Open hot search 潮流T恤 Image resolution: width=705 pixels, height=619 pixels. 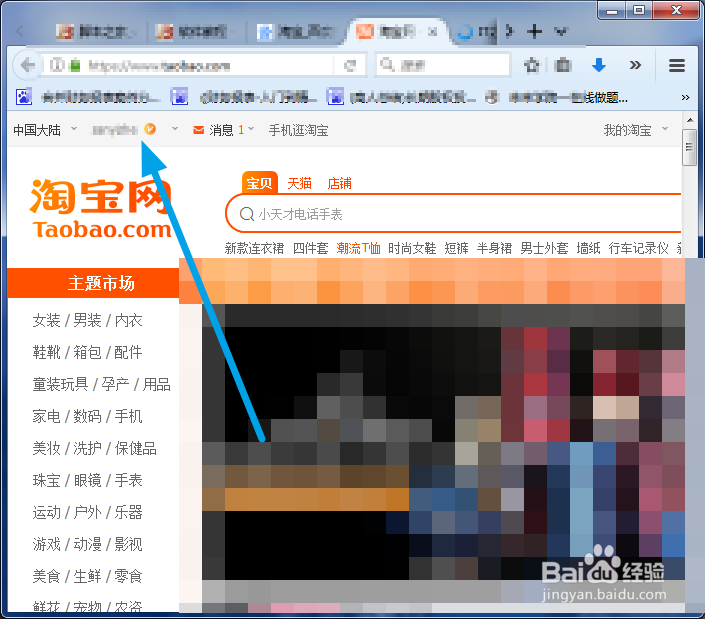coord(358,248)
